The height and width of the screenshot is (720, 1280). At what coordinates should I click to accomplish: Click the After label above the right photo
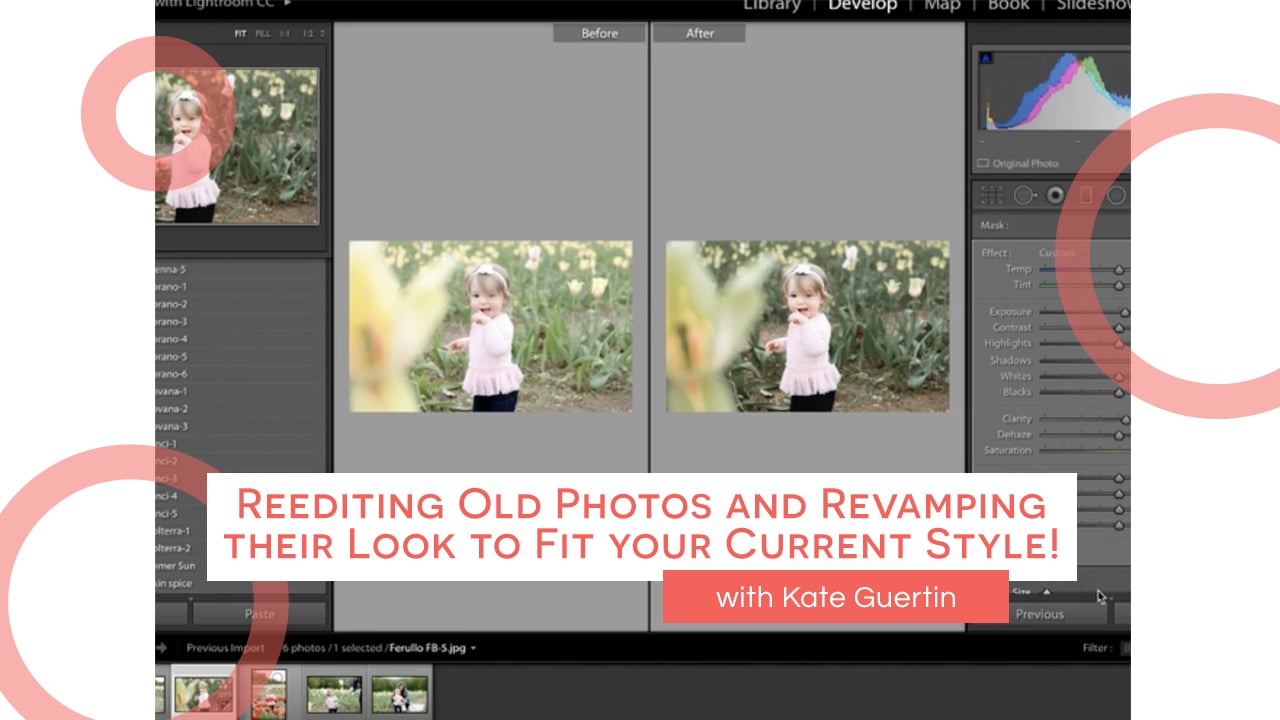click(700, 33)
